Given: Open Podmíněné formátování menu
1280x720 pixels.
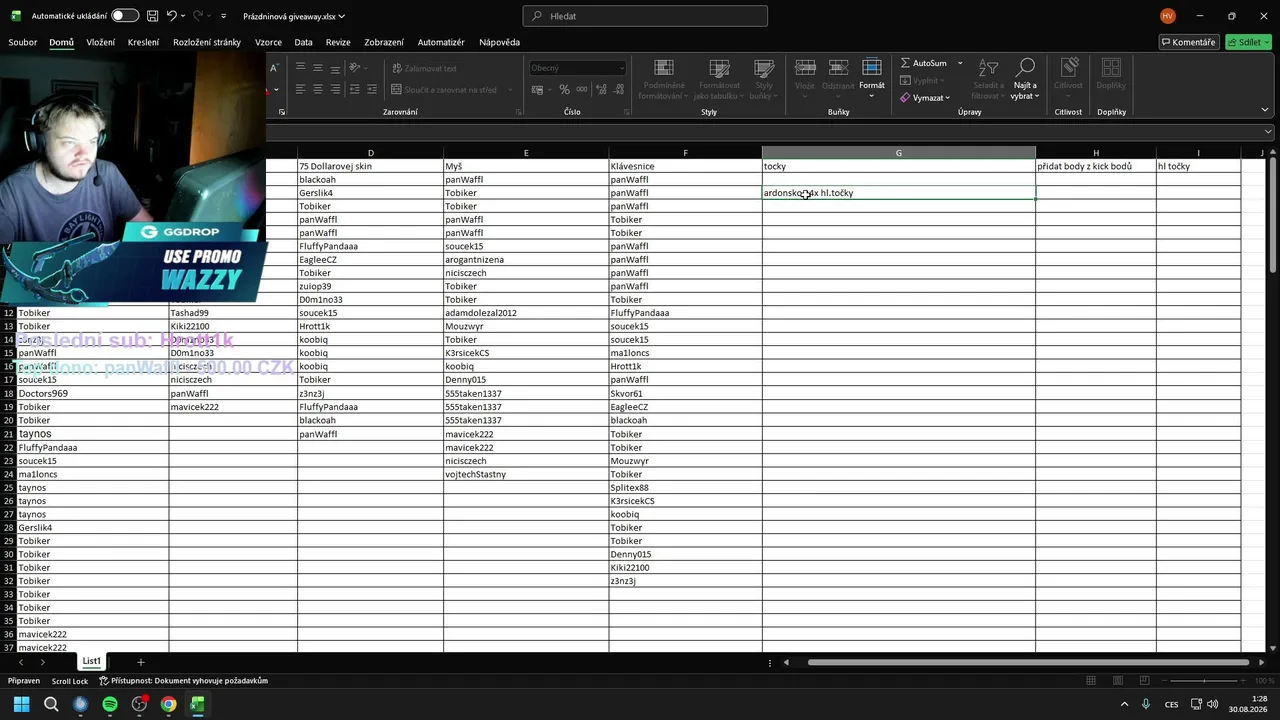Looking at the screenshot, I should point(661,80).
